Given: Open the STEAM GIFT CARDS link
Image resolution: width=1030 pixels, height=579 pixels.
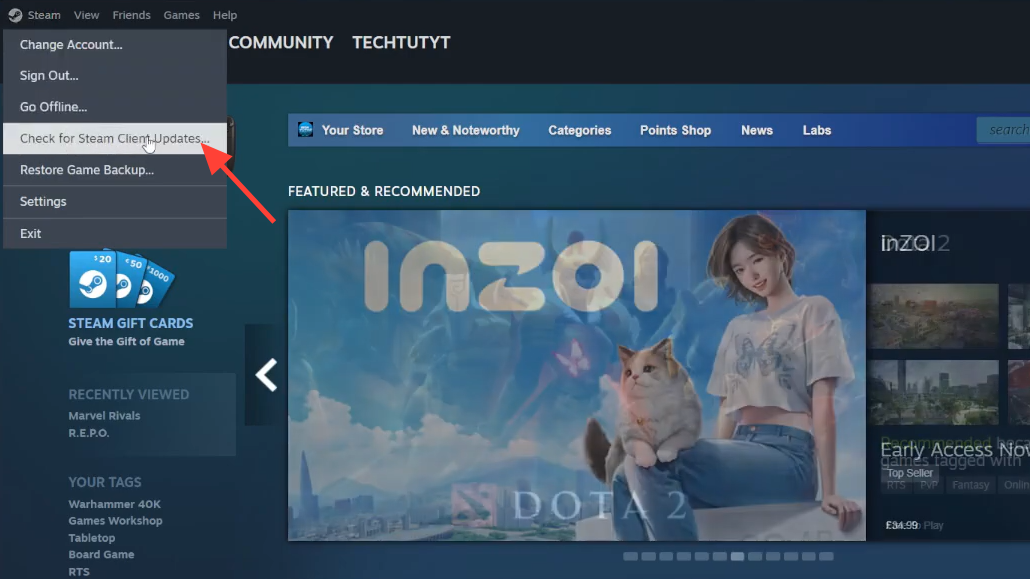Looking at the screenshot, I should click(x=131, y=323).
